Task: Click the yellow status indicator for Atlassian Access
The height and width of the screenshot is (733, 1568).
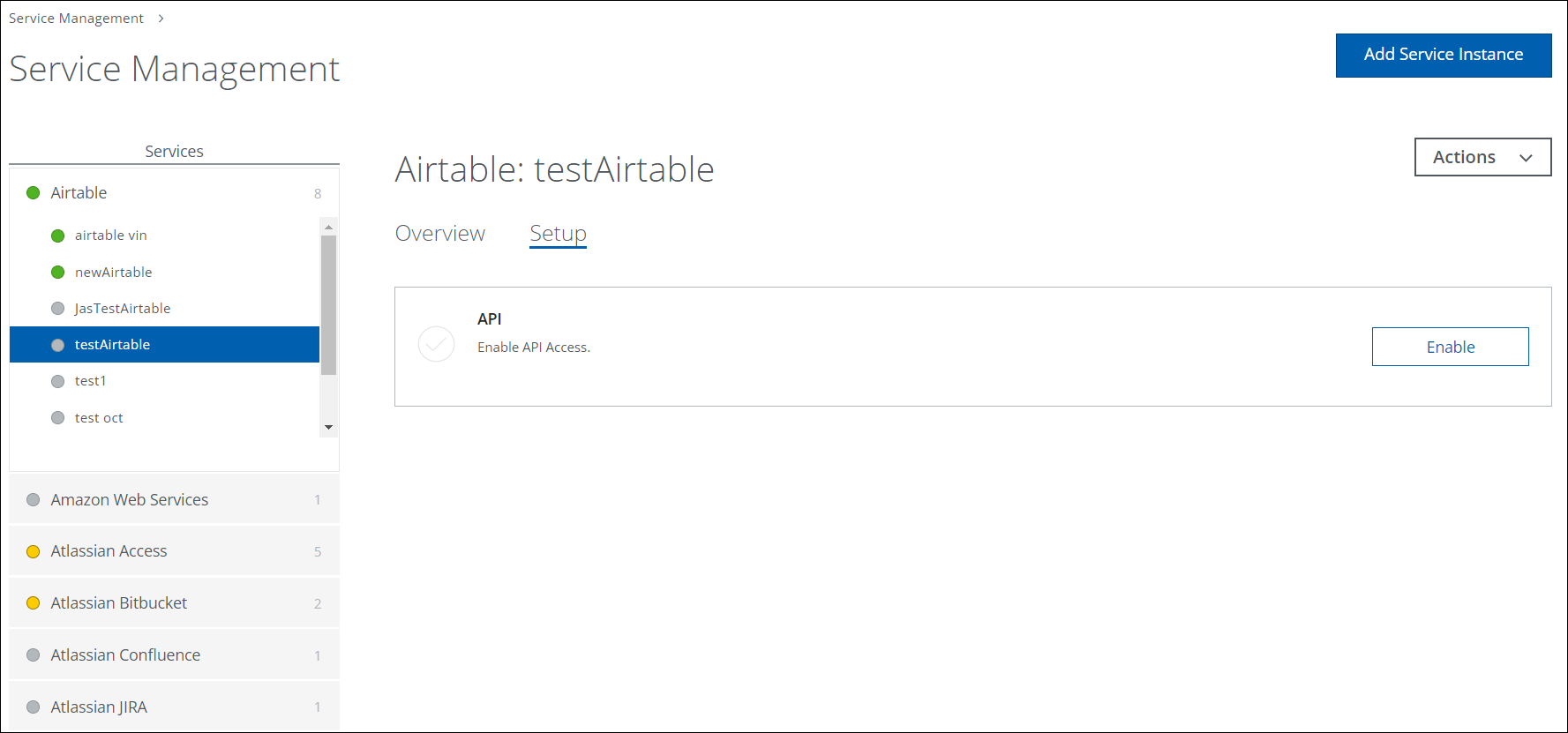Action: 34,550
